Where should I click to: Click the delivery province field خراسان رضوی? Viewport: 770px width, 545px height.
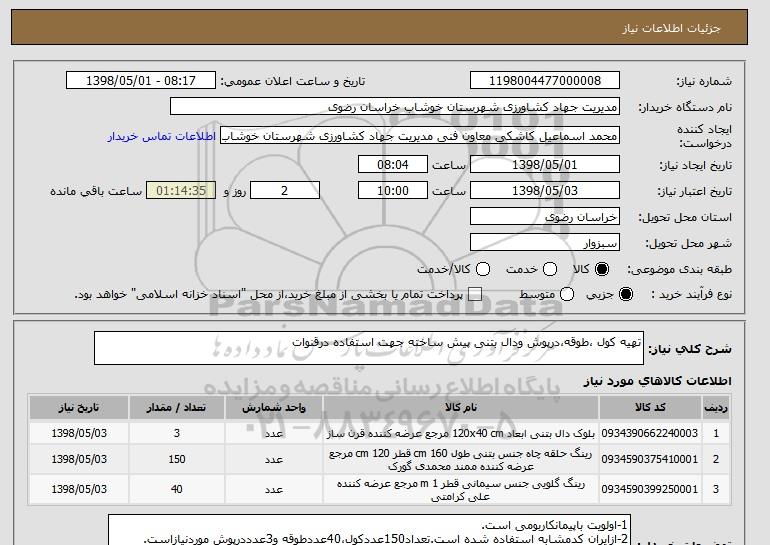[x=545, y=217]
